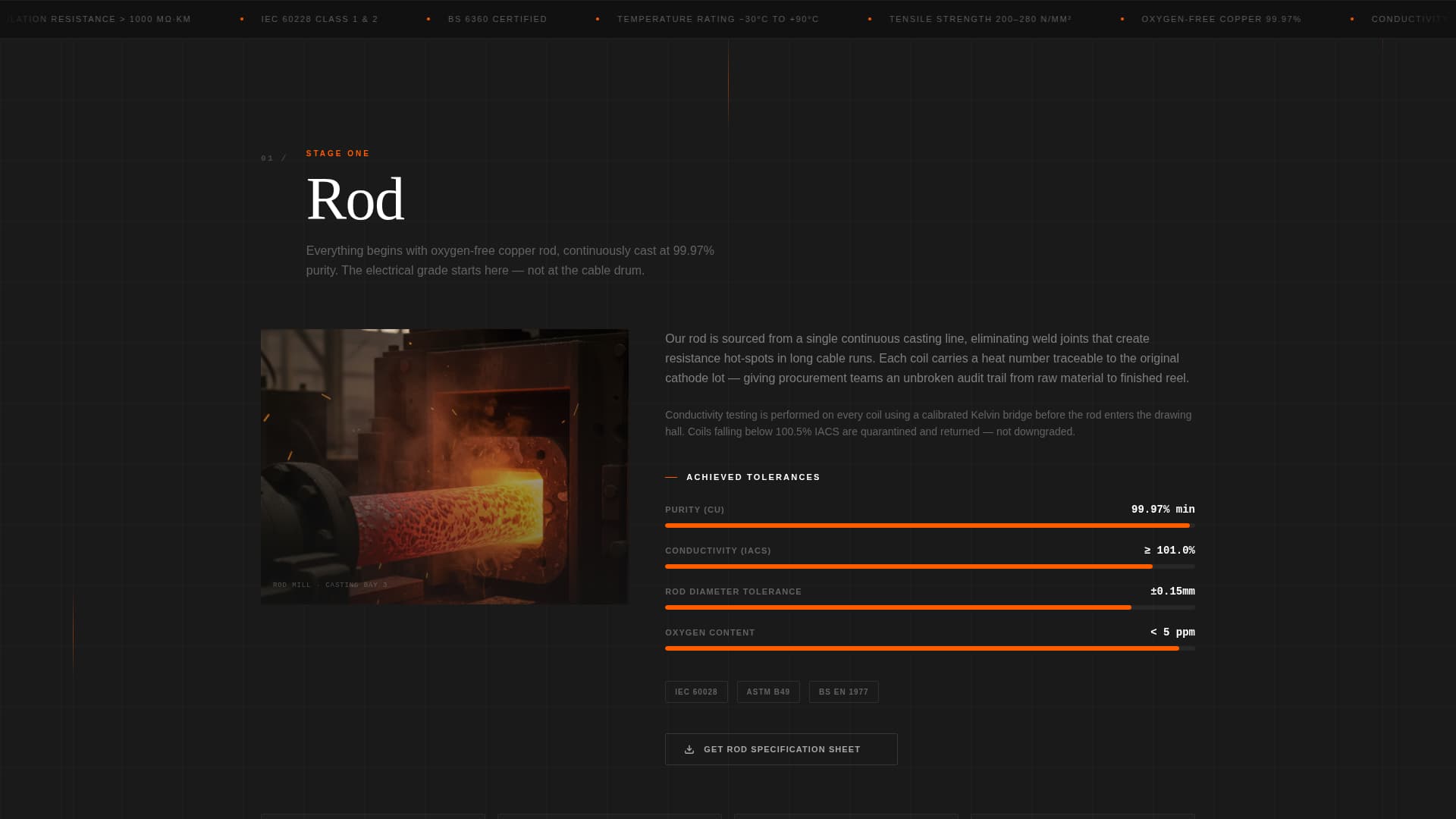Click the rod mill casting photo
The width and height of the screenshot is (1456, 819).
(x=444, y=465)
